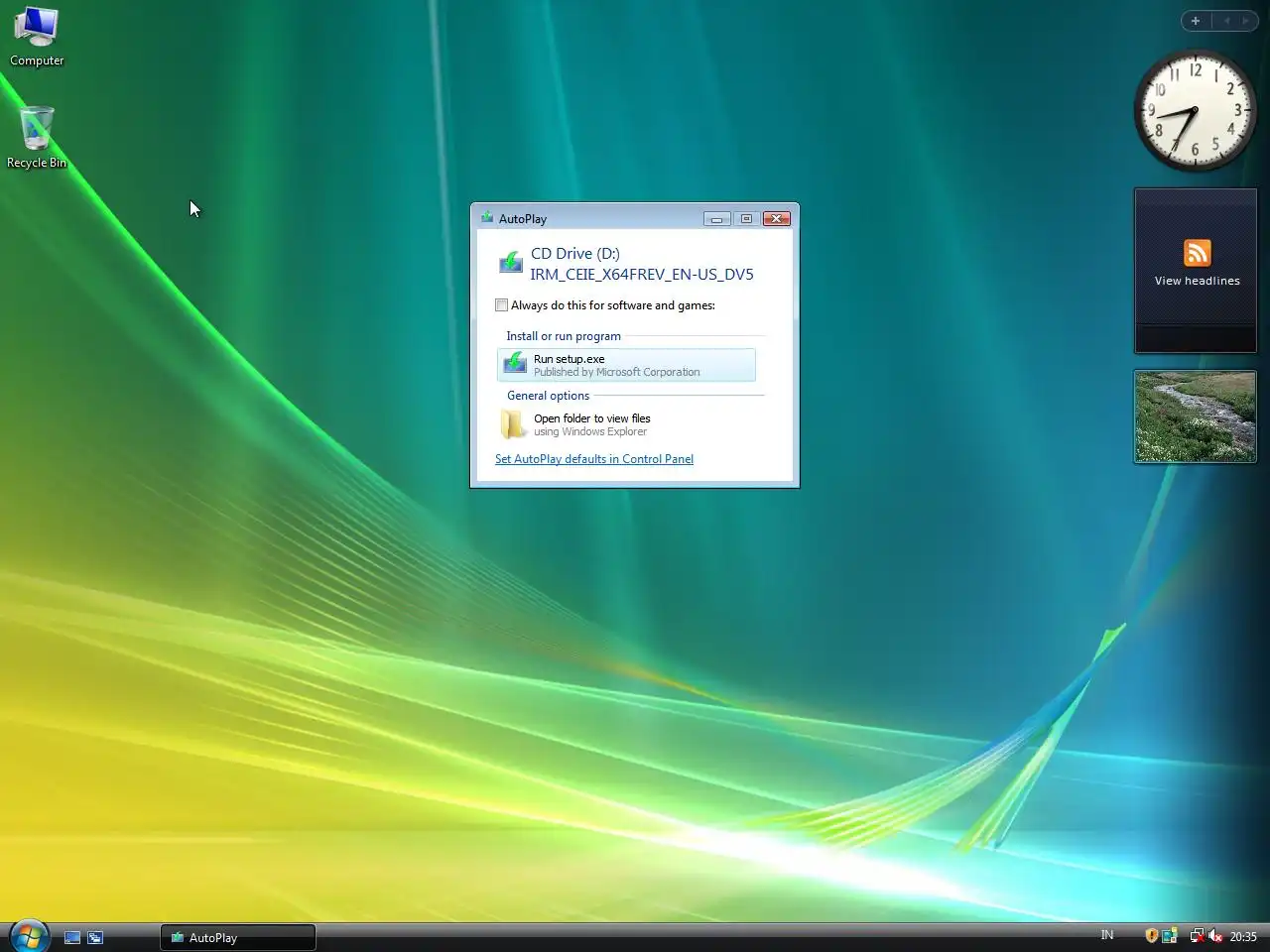1270x952 pixels.
Task: Click the folder icon under General options
Action: coord(513,424)
